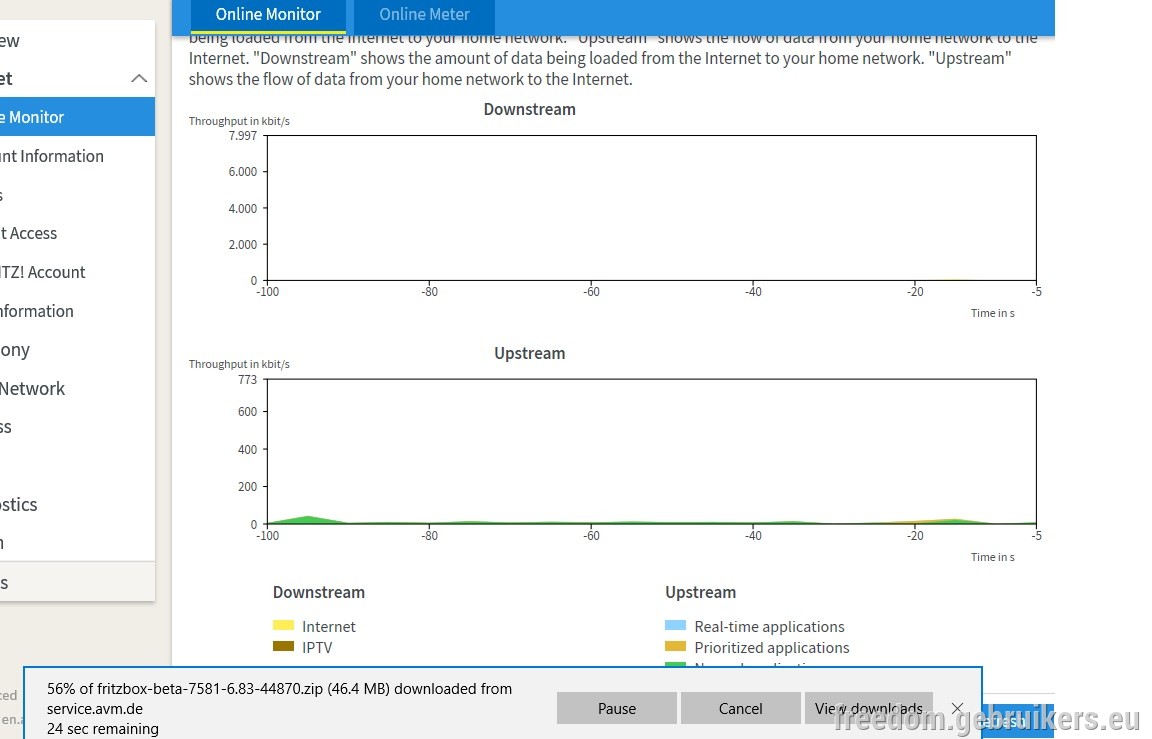
Task: Open View downloads from the download bar
Action: pyautogui.click(x=868, y=708)
